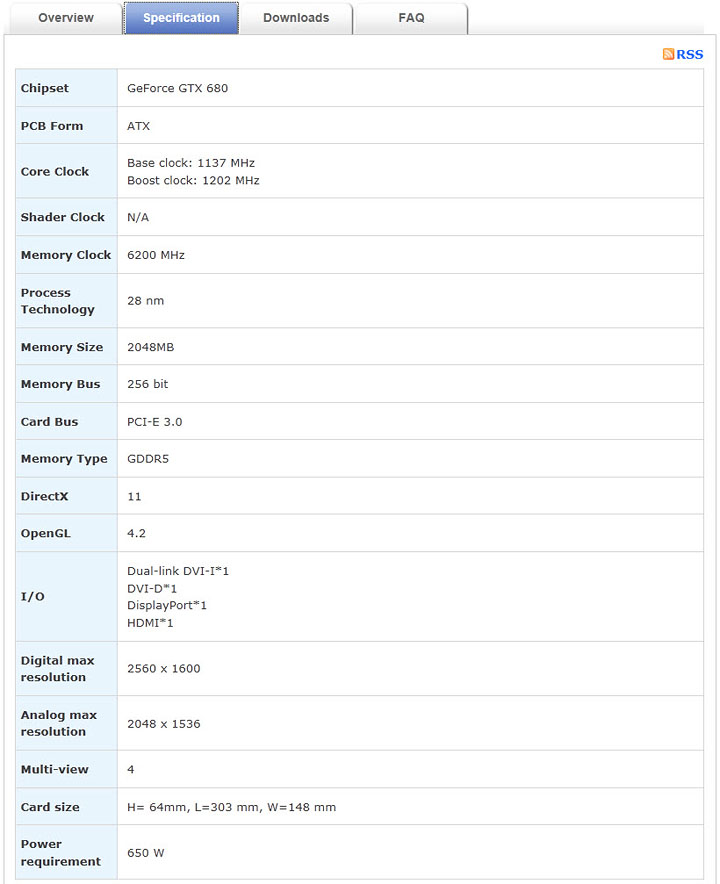Click the Multi-view row label
This screenshot has width=720, height=884.
[x=54, y=769]
